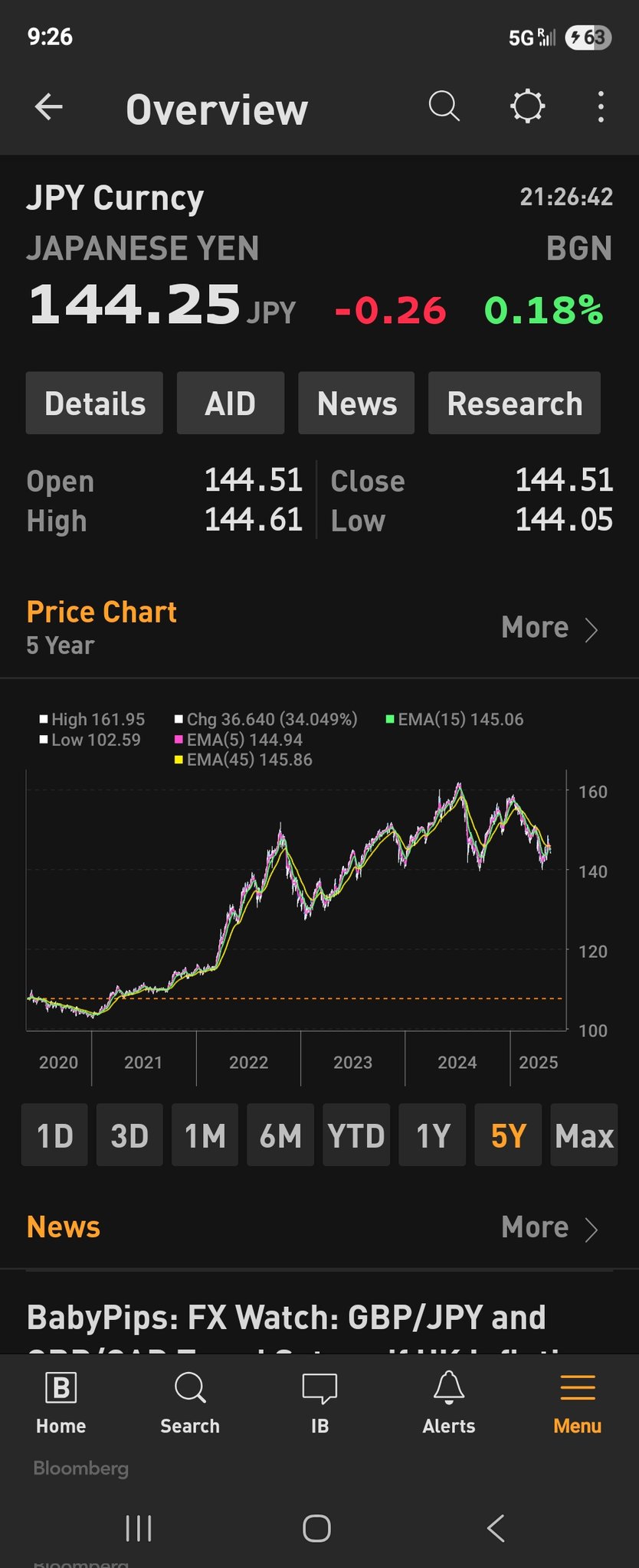Select the 1Y chart range
This screenshot has height=1568, width=639.
coord(432,1135)
